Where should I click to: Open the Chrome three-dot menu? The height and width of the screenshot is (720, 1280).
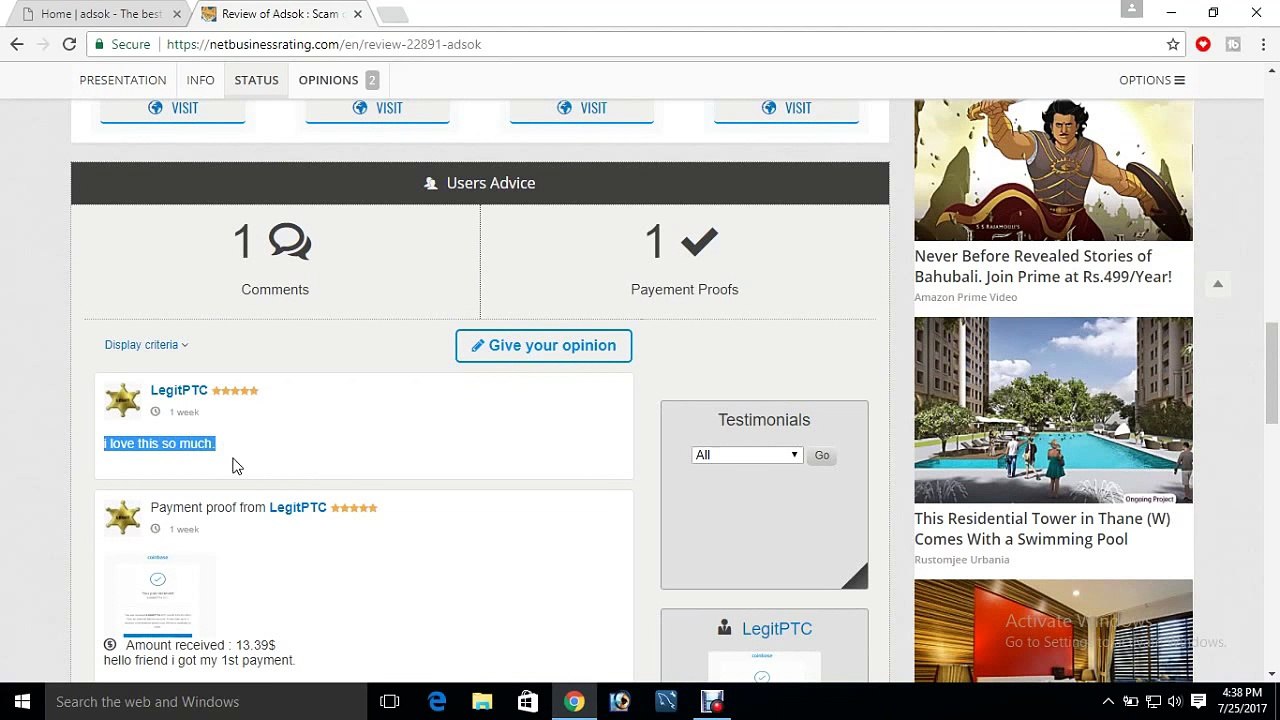click(x=1264, y=44)
